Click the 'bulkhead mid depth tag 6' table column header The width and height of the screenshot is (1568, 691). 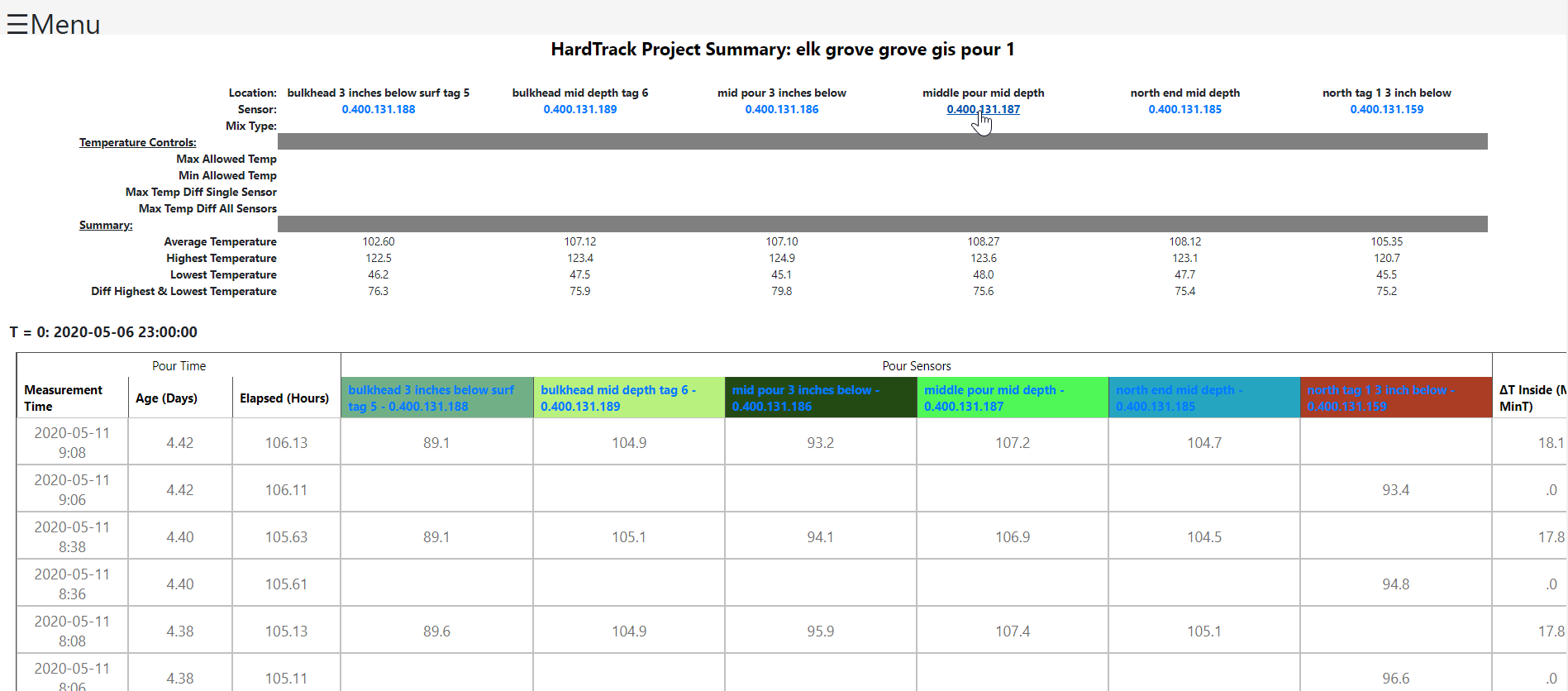629,398
